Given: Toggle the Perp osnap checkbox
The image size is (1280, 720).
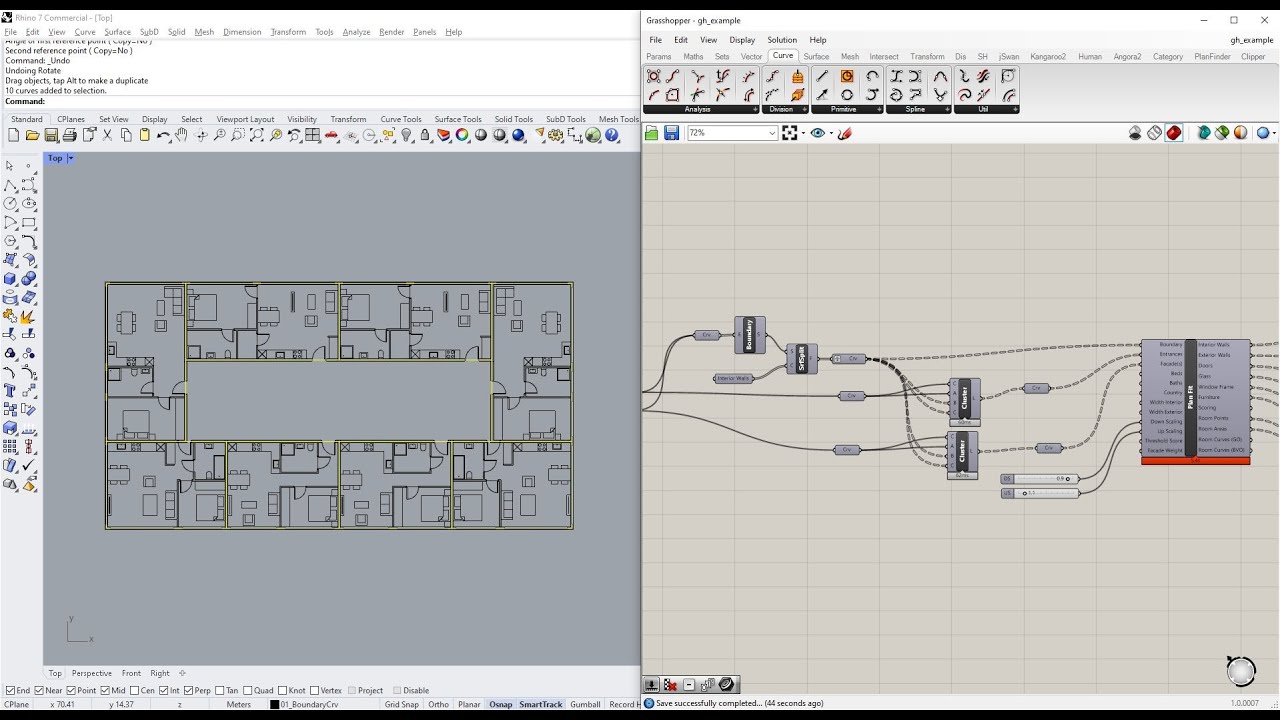Looking at the screenshot, I should pos(189,690).
